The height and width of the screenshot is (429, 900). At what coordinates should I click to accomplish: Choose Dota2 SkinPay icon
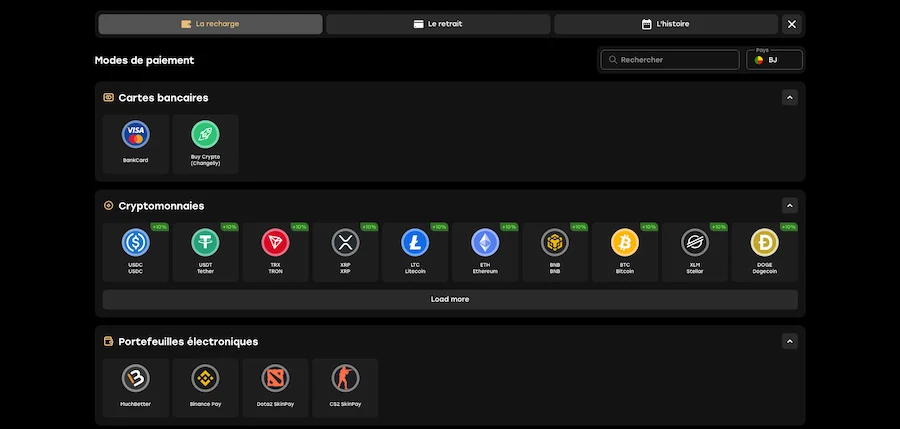(x=276, y=378)
